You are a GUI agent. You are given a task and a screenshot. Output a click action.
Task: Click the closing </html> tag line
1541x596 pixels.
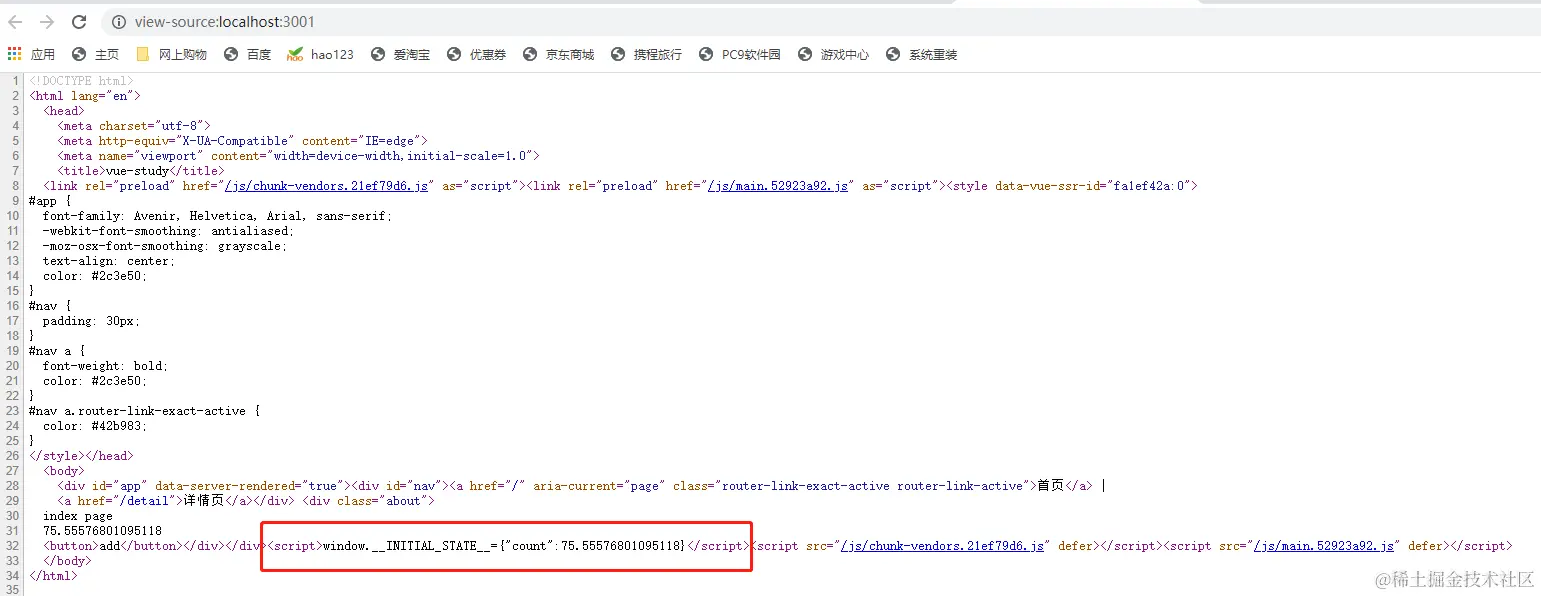(x=53, y=576)
